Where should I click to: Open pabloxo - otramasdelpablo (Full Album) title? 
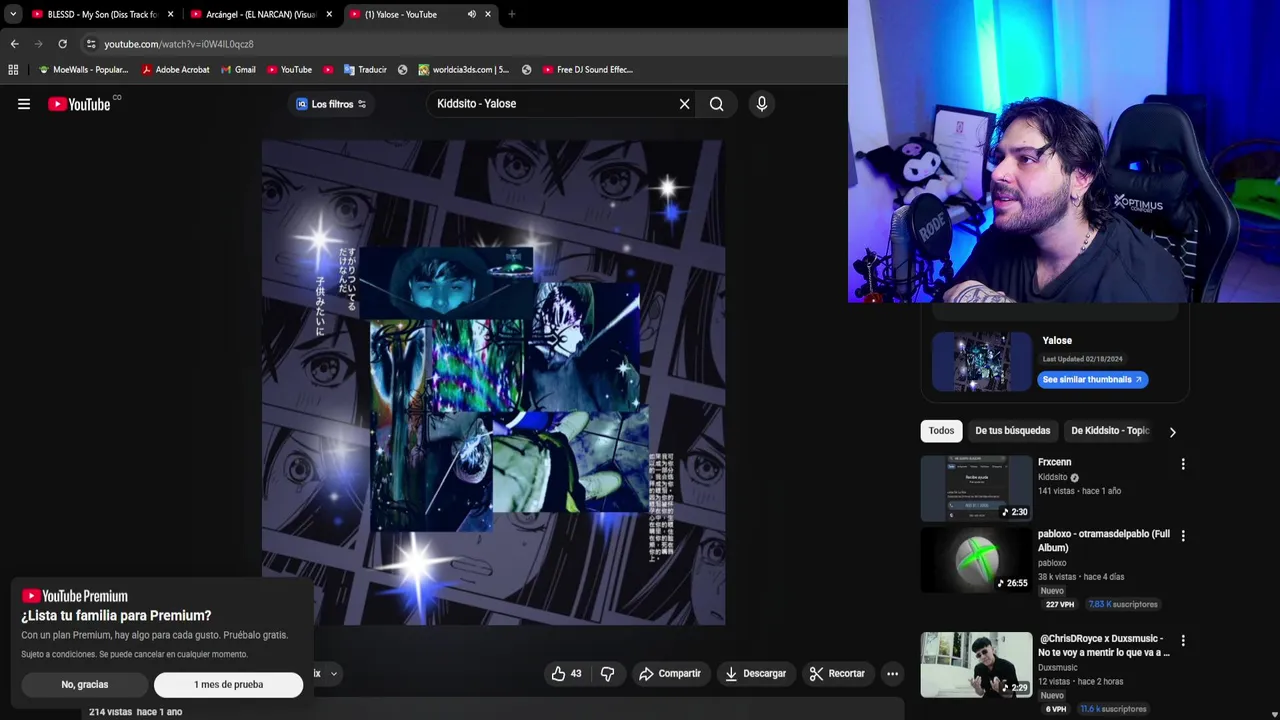point(1104,541)
